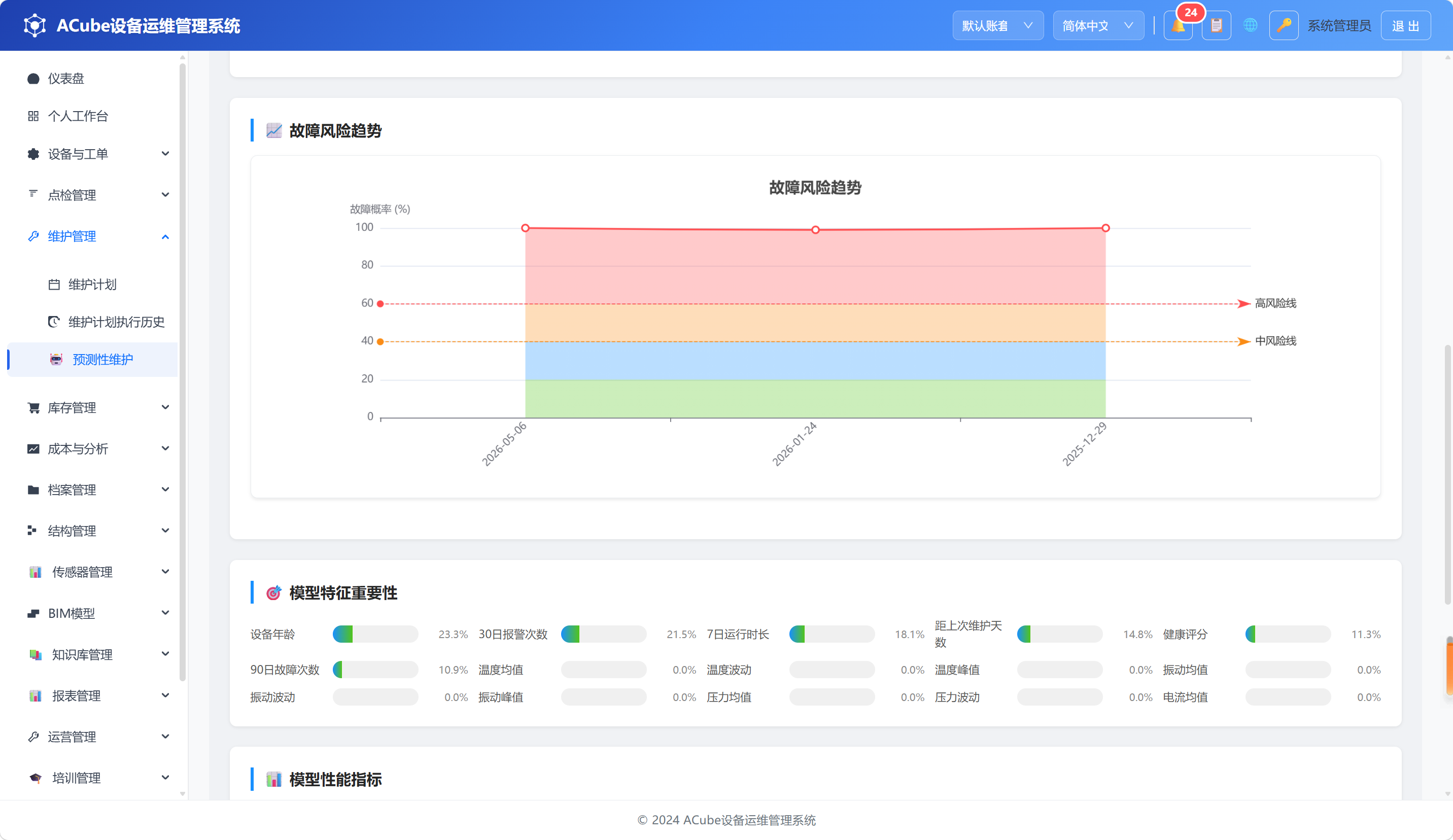Expand the 传感器管理 chevron
Screen dimensions: 1453x840
click(165, 572)
